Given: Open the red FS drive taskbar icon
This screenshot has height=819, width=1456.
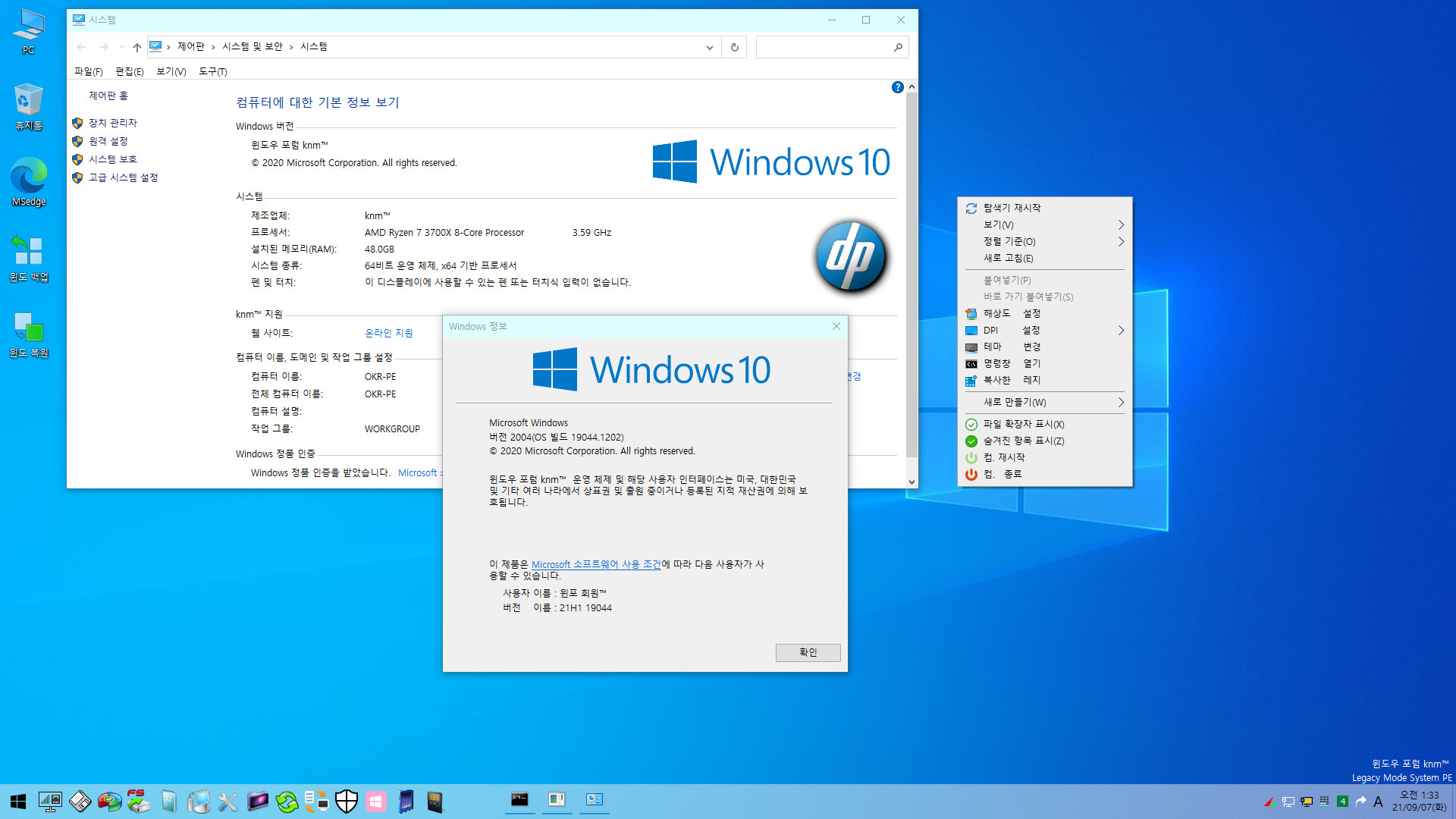Looking at the screenshot, I should [139, 802].
